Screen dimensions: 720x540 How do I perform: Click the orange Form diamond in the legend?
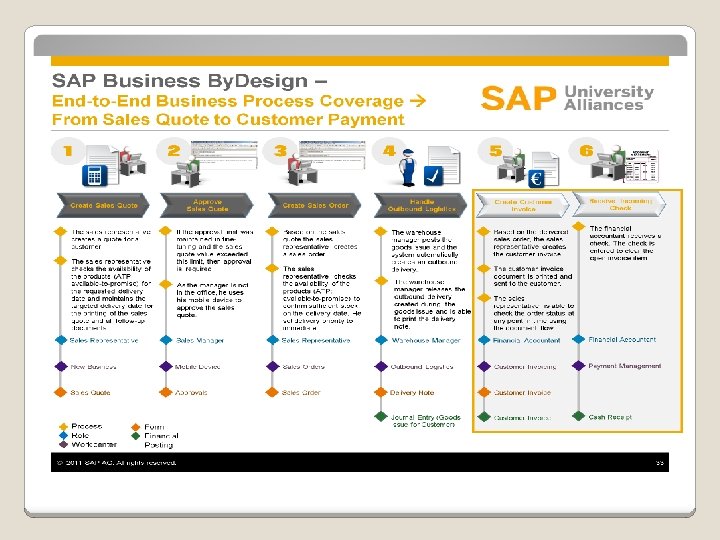tap(135, 427)
